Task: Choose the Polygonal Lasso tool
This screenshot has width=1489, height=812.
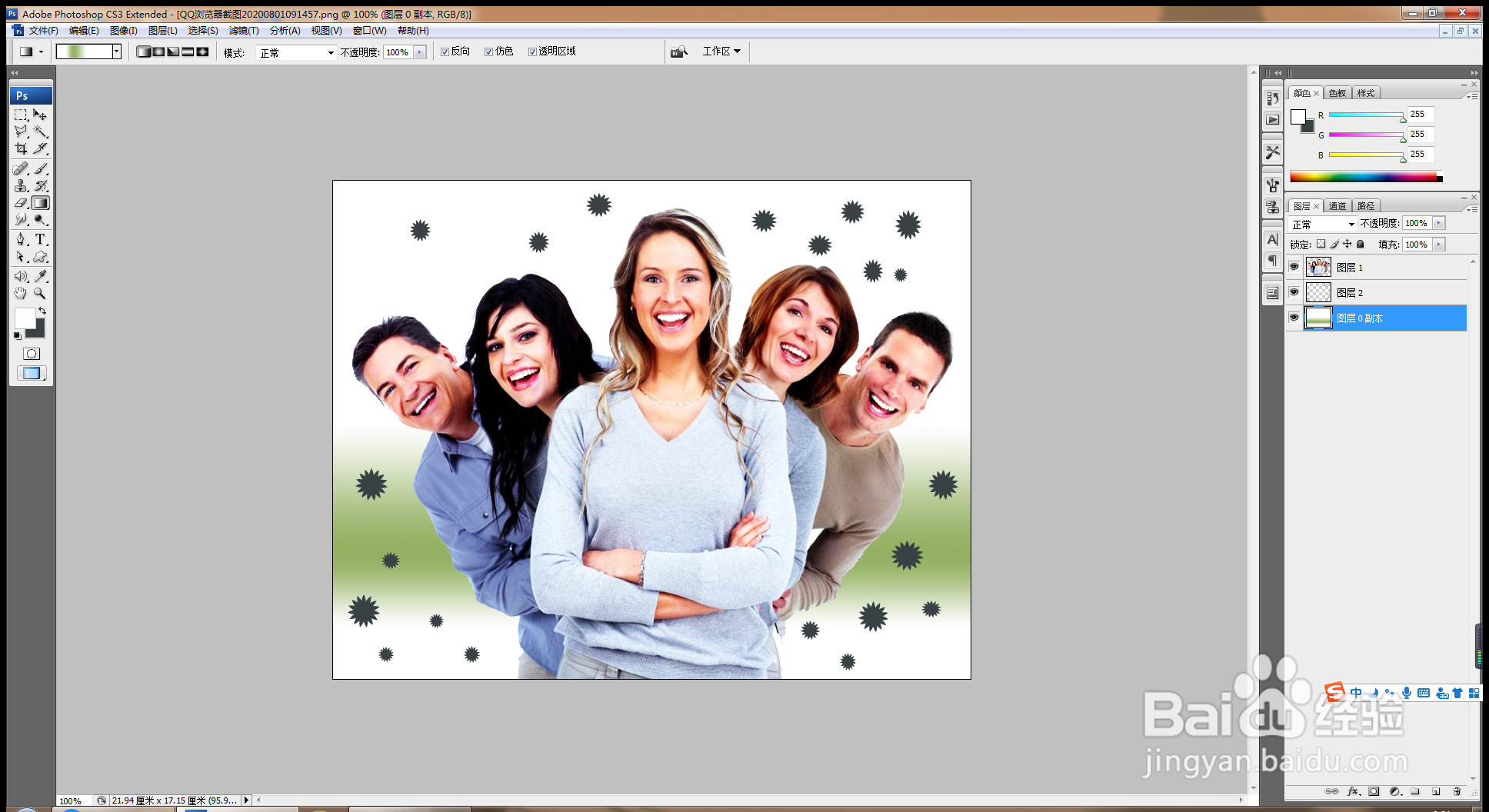Action: pos(21,131)
